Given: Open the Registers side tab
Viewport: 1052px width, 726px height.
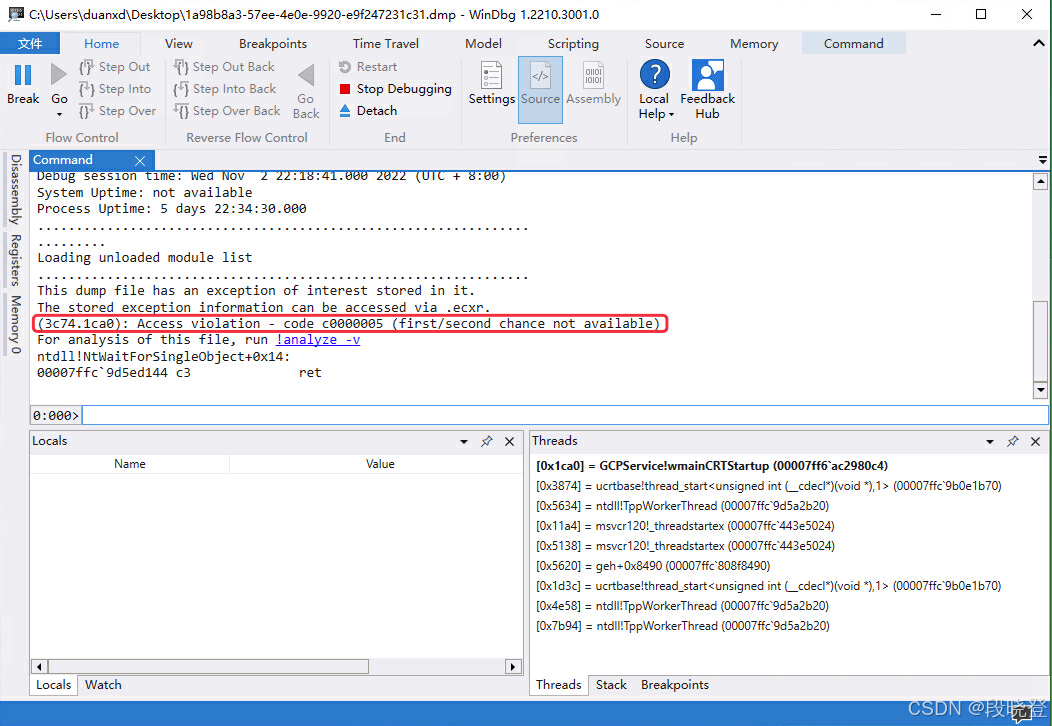Looking at the screenshot, I should pos(15,260).
